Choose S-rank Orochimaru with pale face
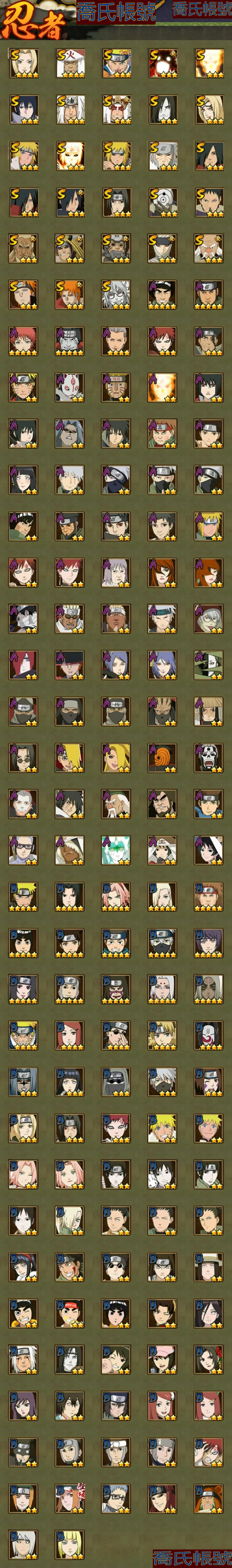Screen dimensions: 232x1568 pyautogui.click(x=162, y=110)
